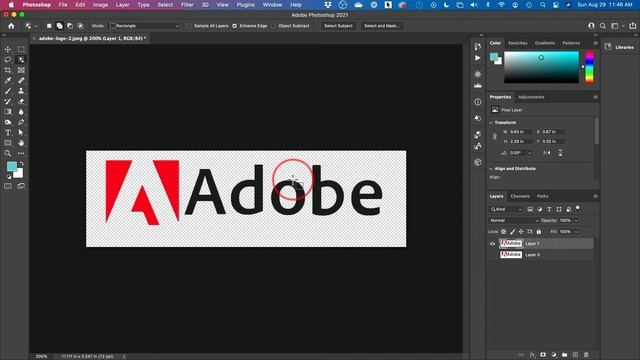Viewport: 640px width, 360px height.
Task: Collapse the Transform section
Action: click(x=491, y=122)
